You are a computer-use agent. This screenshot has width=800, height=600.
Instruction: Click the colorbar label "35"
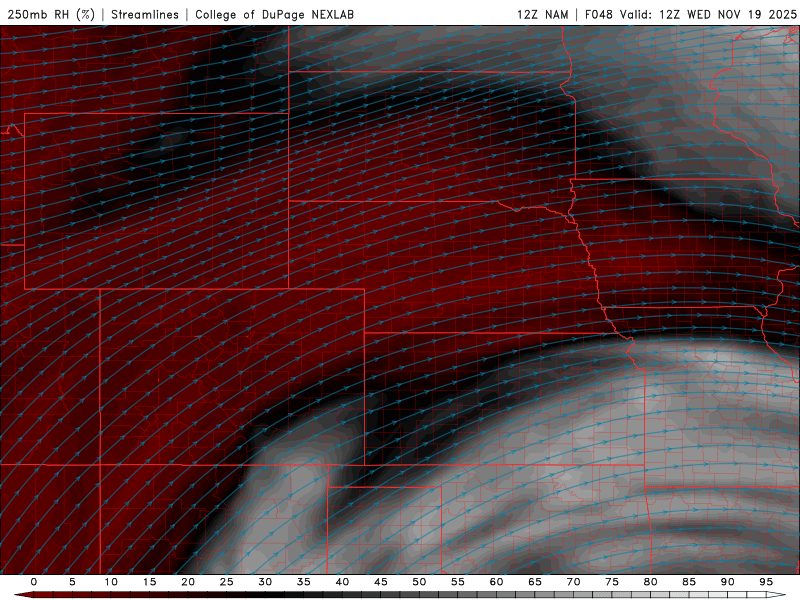304,582
